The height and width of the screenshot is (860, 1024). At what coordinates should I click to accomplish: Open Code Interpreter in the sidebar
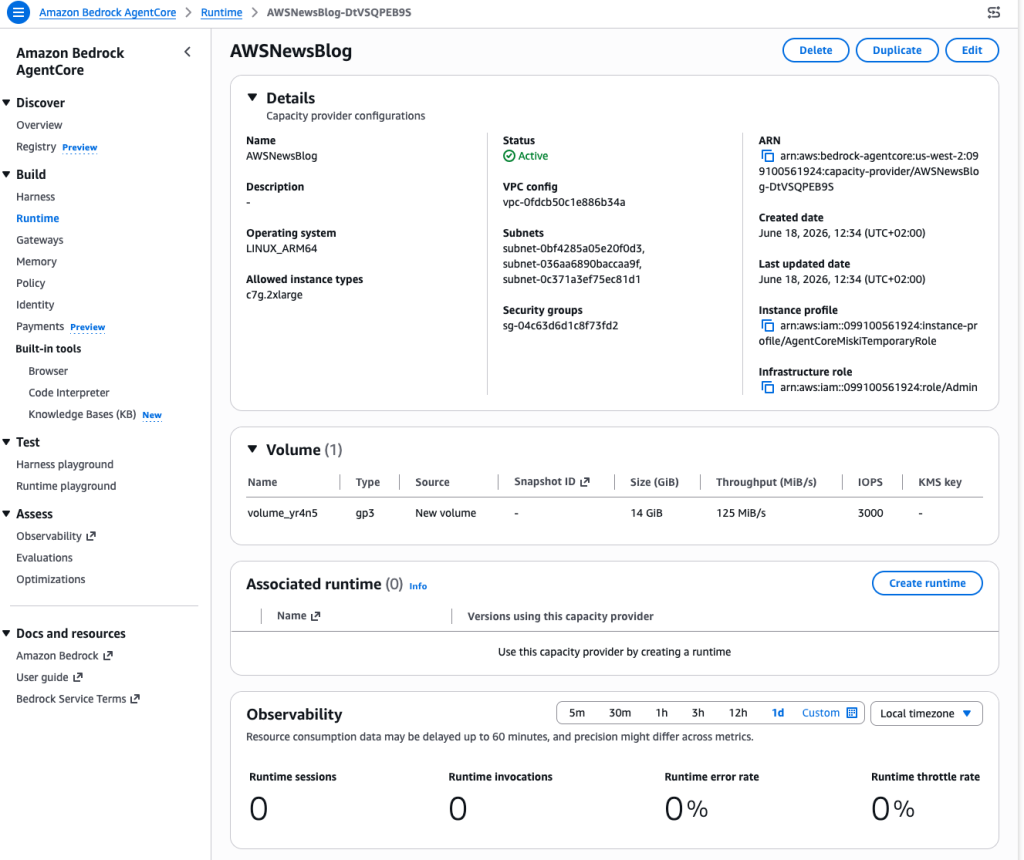click(69, 392)
